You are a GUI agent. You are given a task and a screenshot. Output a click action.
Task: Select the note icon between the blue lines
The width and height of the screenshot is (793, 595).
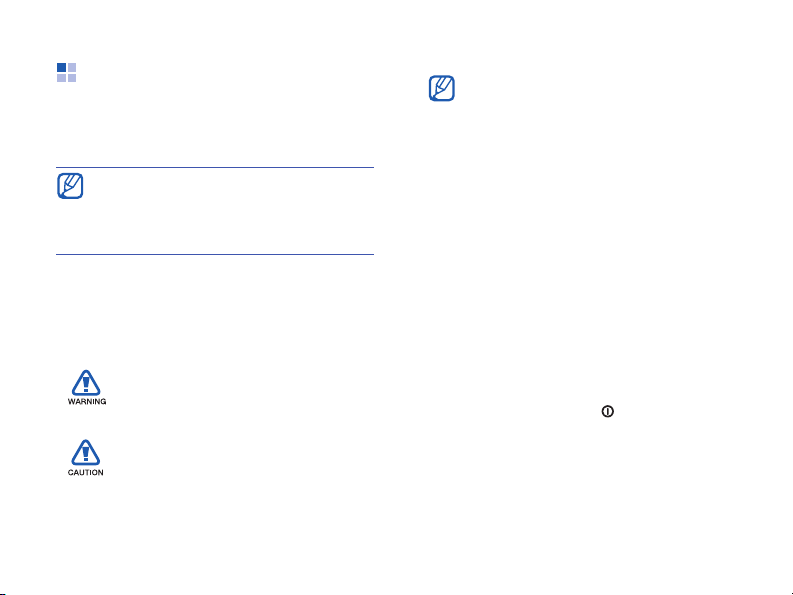(70, 186)
